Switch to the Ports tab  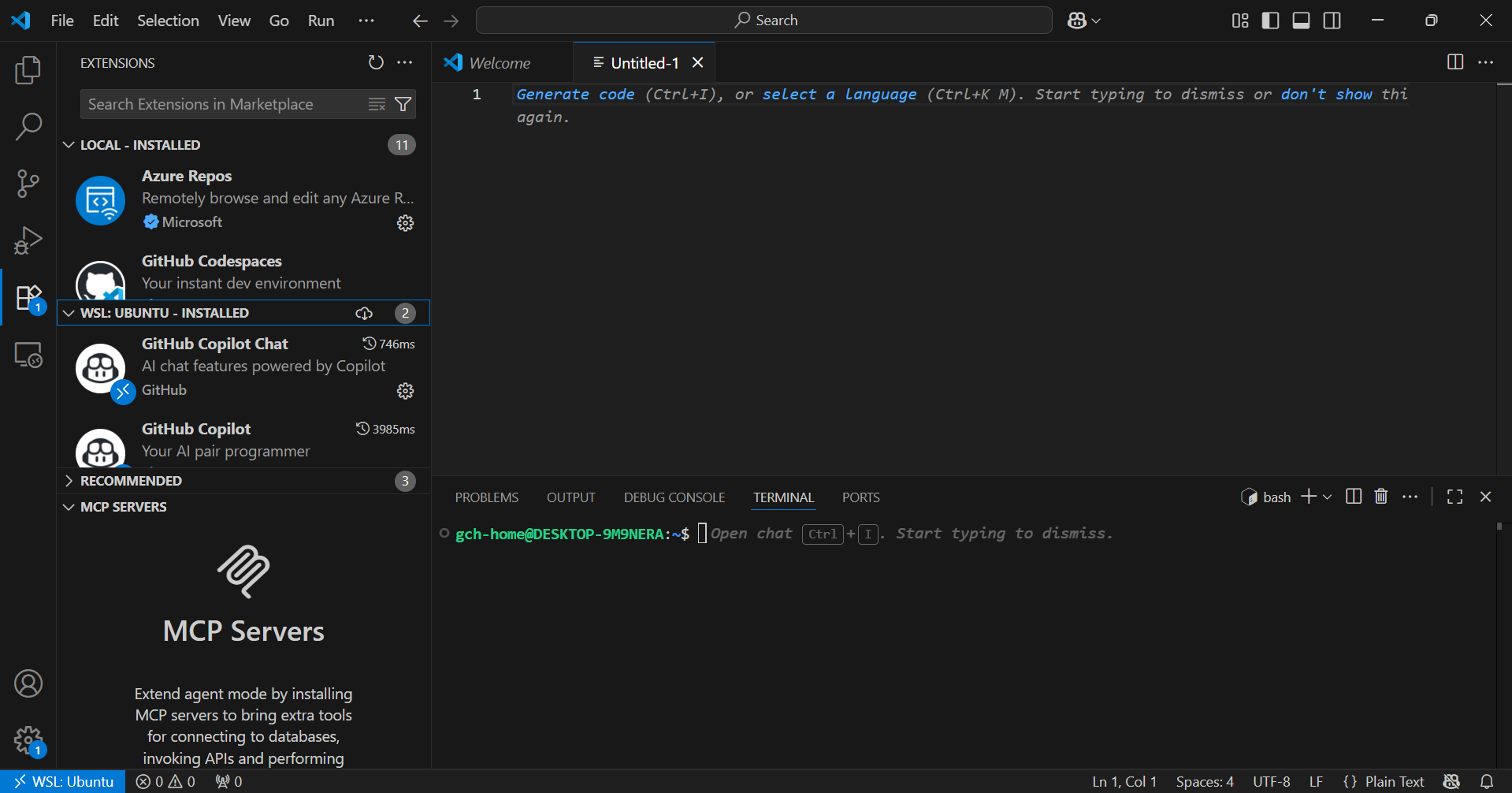pyautogui.click(x=860, y=497)
